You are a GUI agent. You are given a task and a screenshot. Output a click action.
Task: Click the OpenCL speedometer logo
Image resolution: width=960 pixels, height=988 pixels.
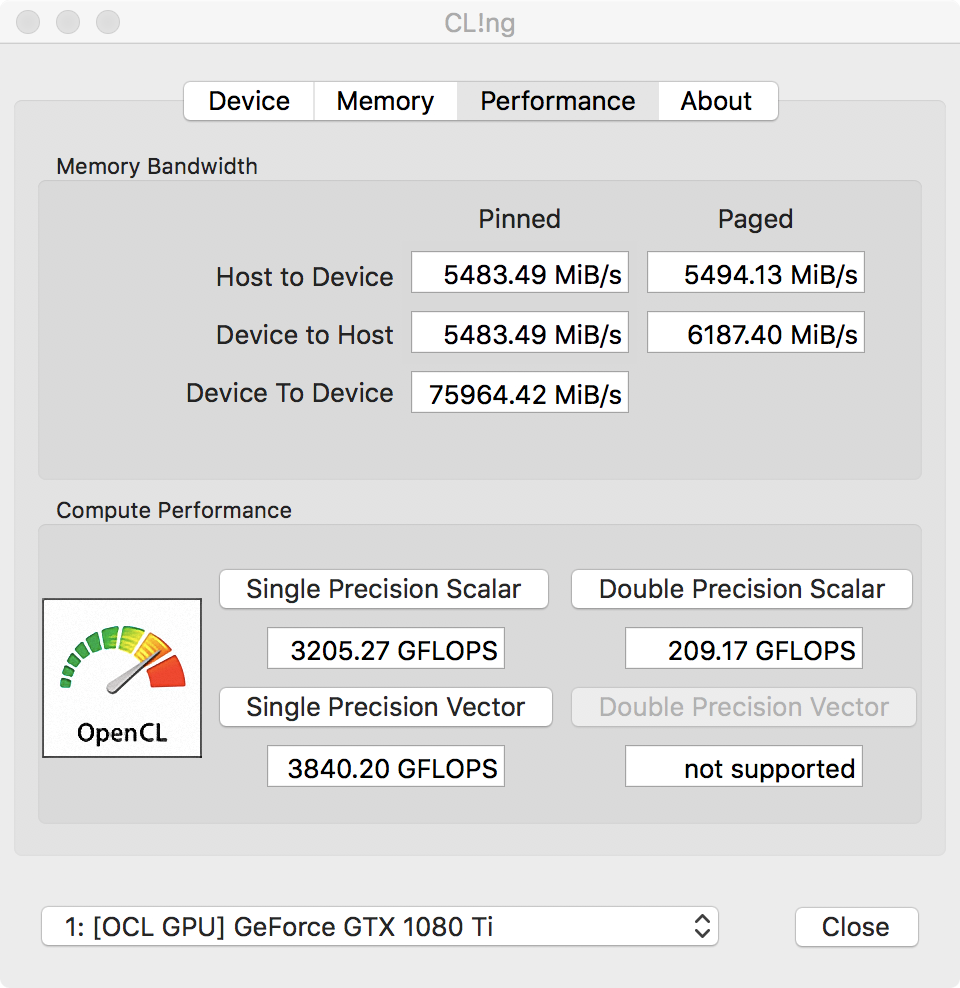(x=122, y=677)
